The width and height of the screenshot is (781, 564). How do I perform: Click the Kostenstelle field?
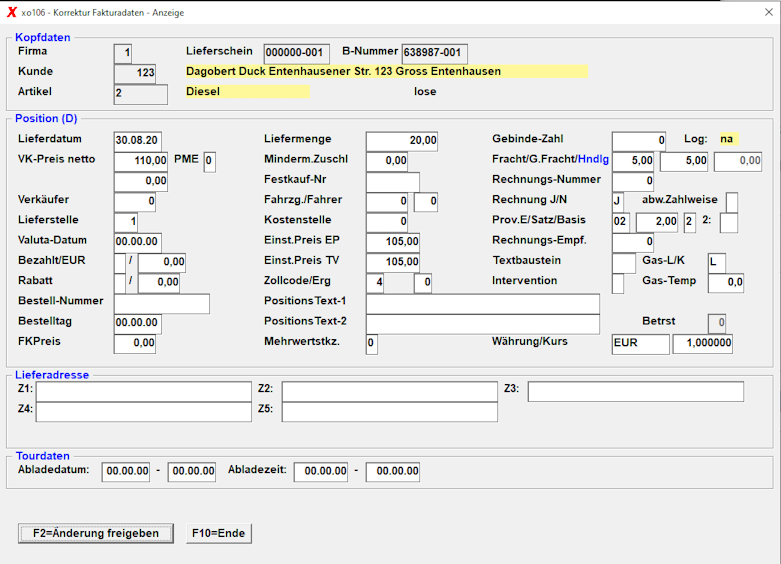point(387,222)
